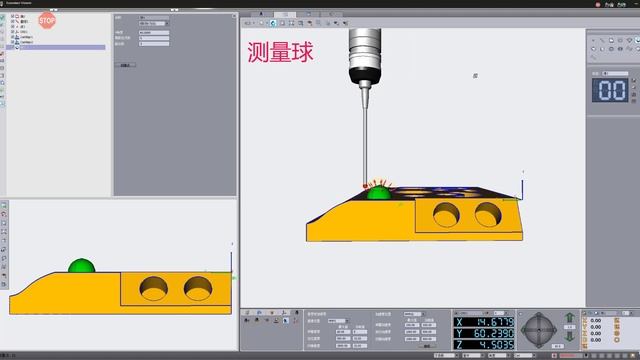This screenshot has height=360, width=640.
Task: Click the coordinate-axes icon in bottom-left toolbar
Action: (284, 313)
